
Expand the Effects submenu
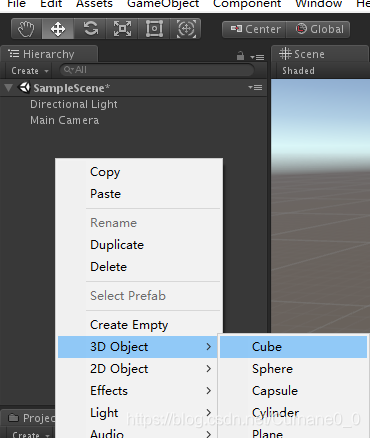point(138,391)
